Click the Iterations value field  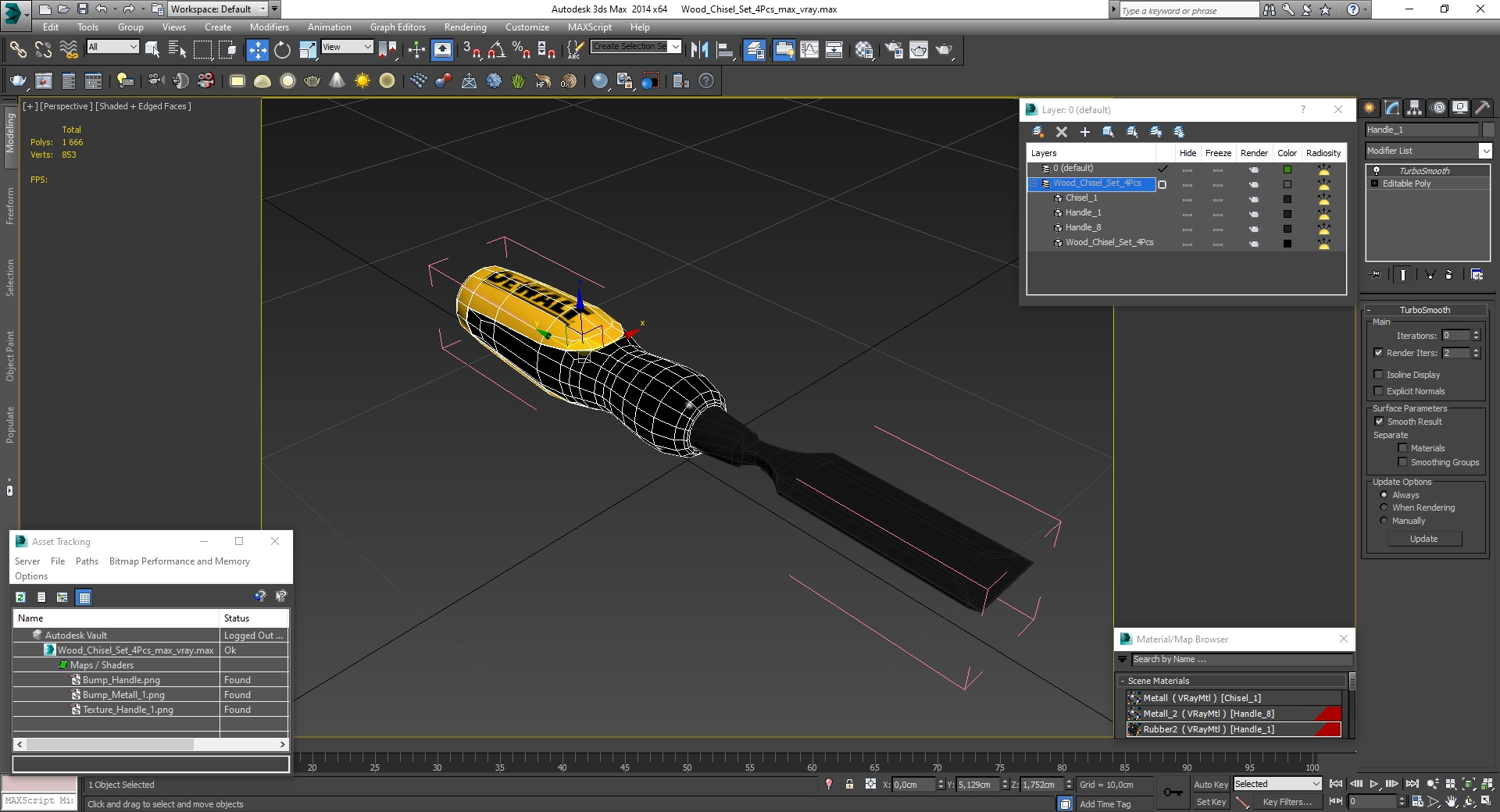point(1455,336)
